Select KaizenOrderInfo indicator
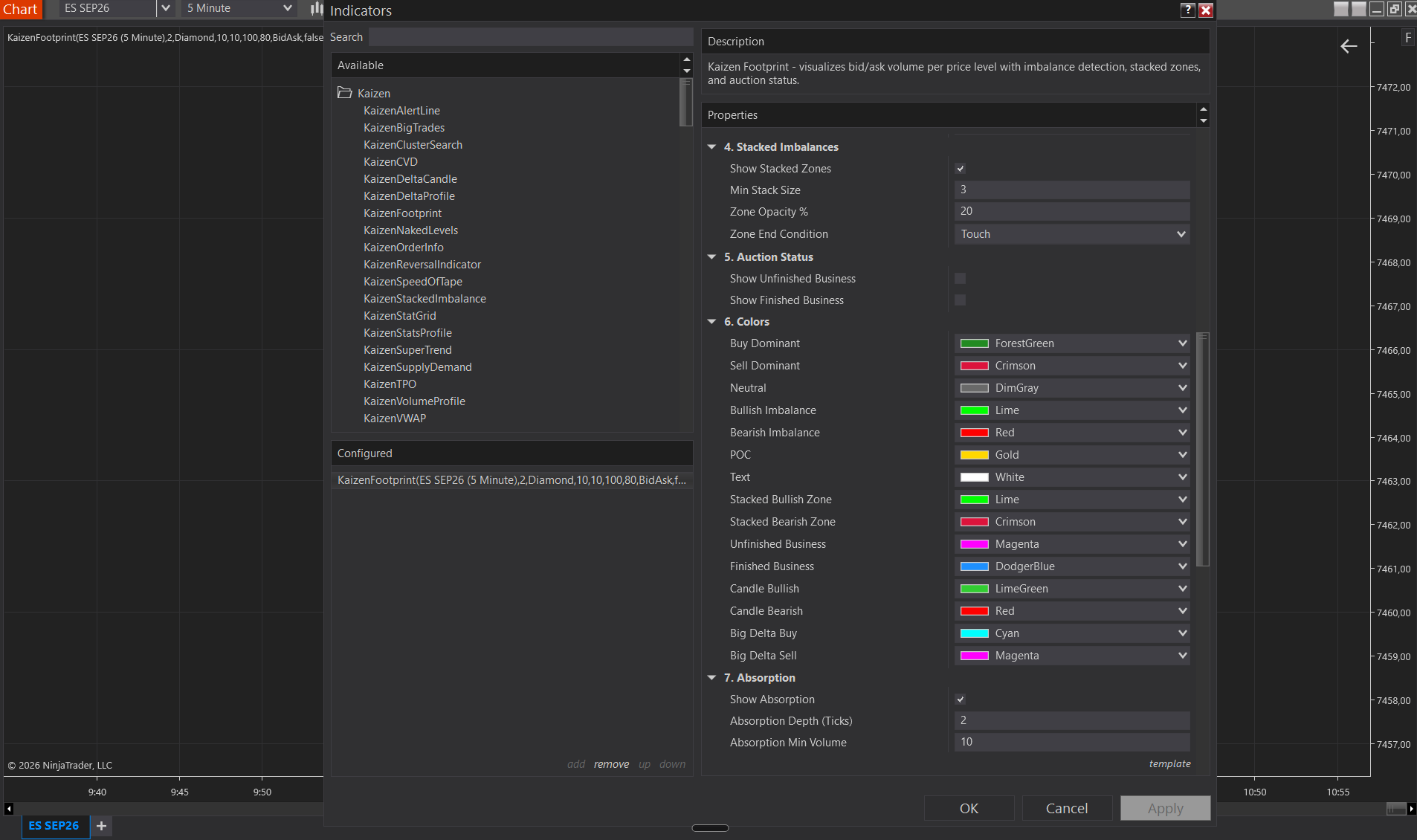 click(403, 248)
